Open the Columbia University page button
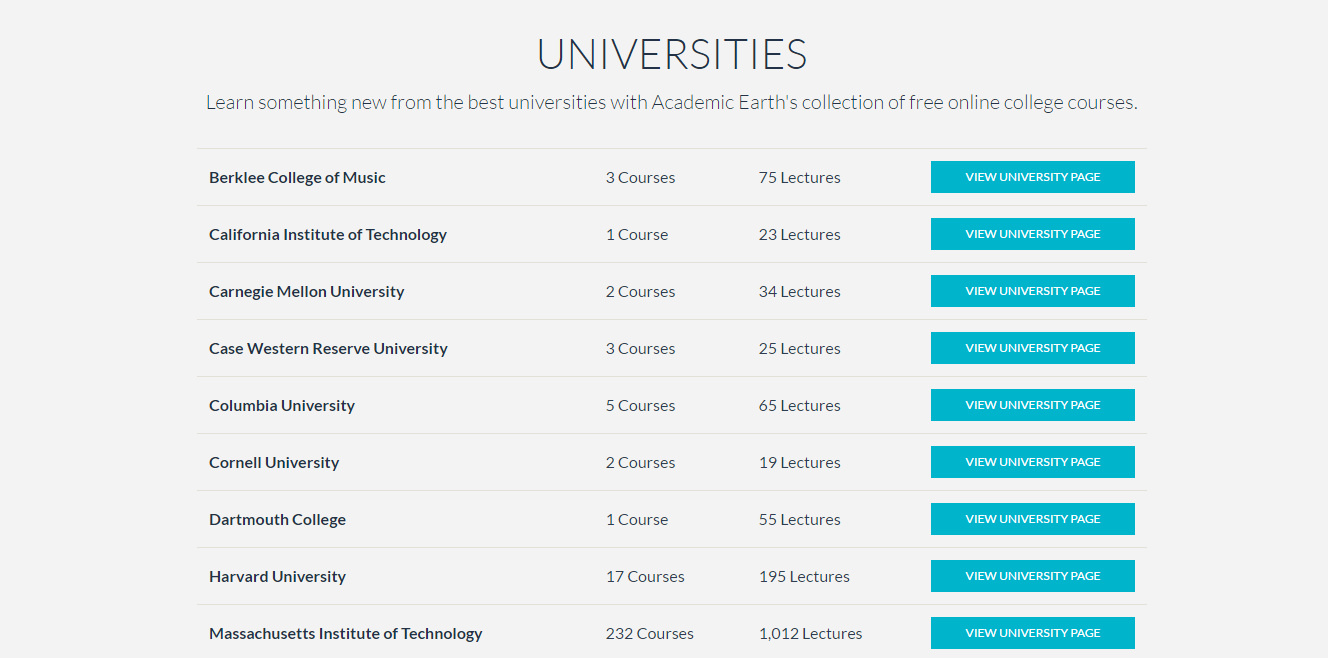Image resolution: width=1328 pixels, height=658 pixels. tap(1032, 405)
